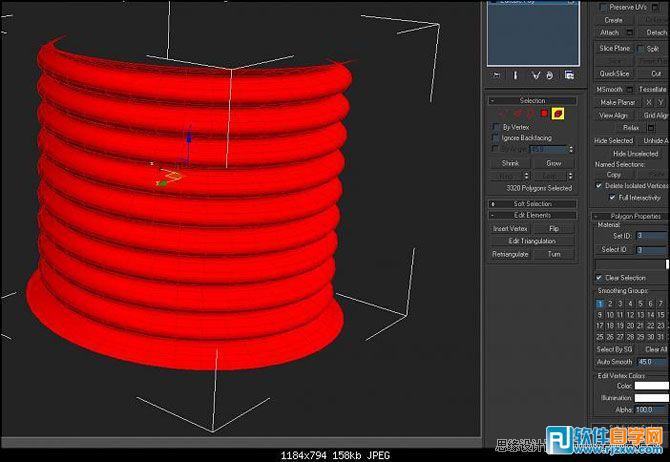Click Select ID value field
Viewport: 670px width, 462px height.
tap(652, 250)
